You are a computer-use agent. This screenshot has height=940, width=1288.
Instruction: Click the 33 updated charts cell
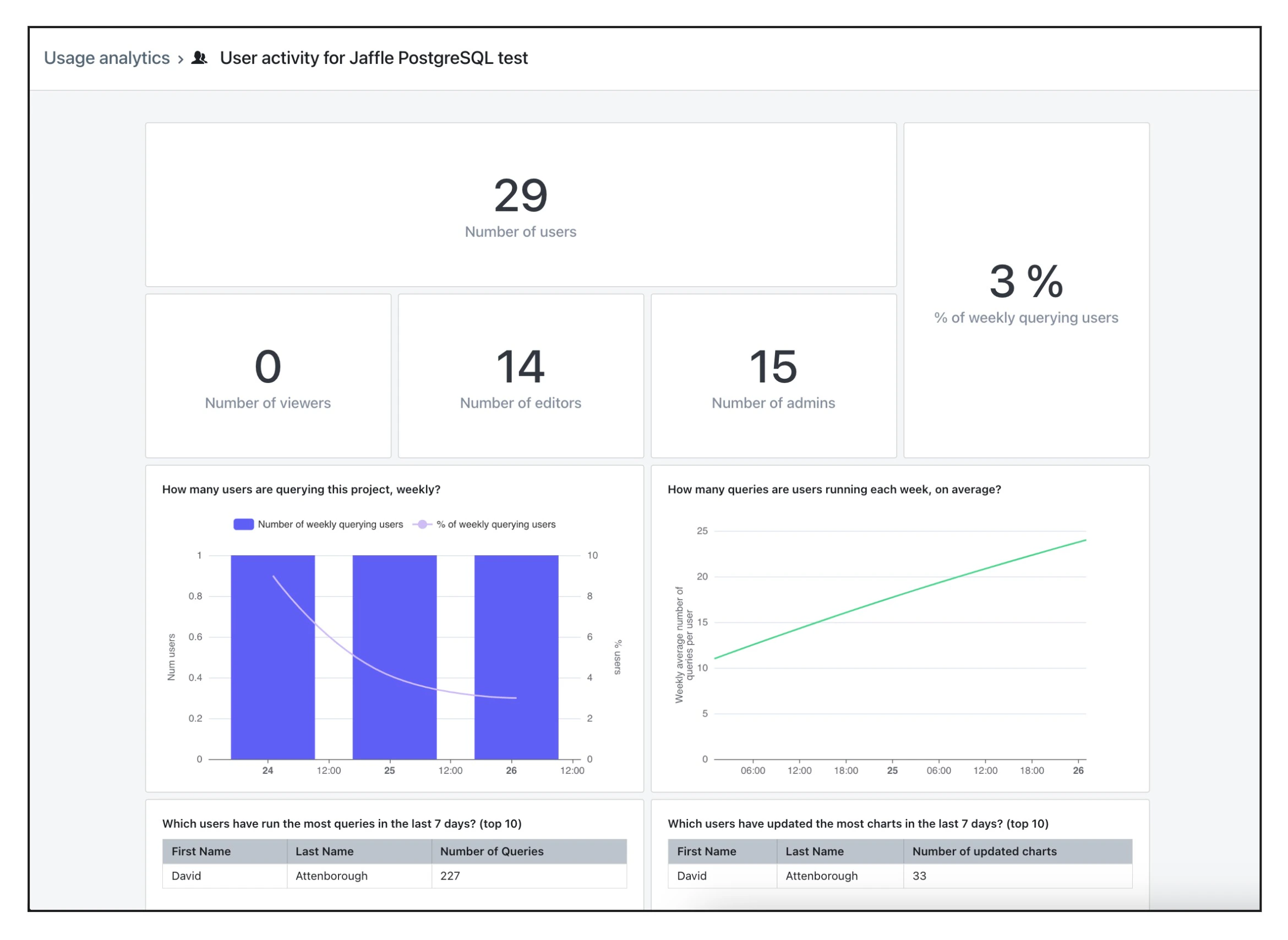(x=919, y=876)
